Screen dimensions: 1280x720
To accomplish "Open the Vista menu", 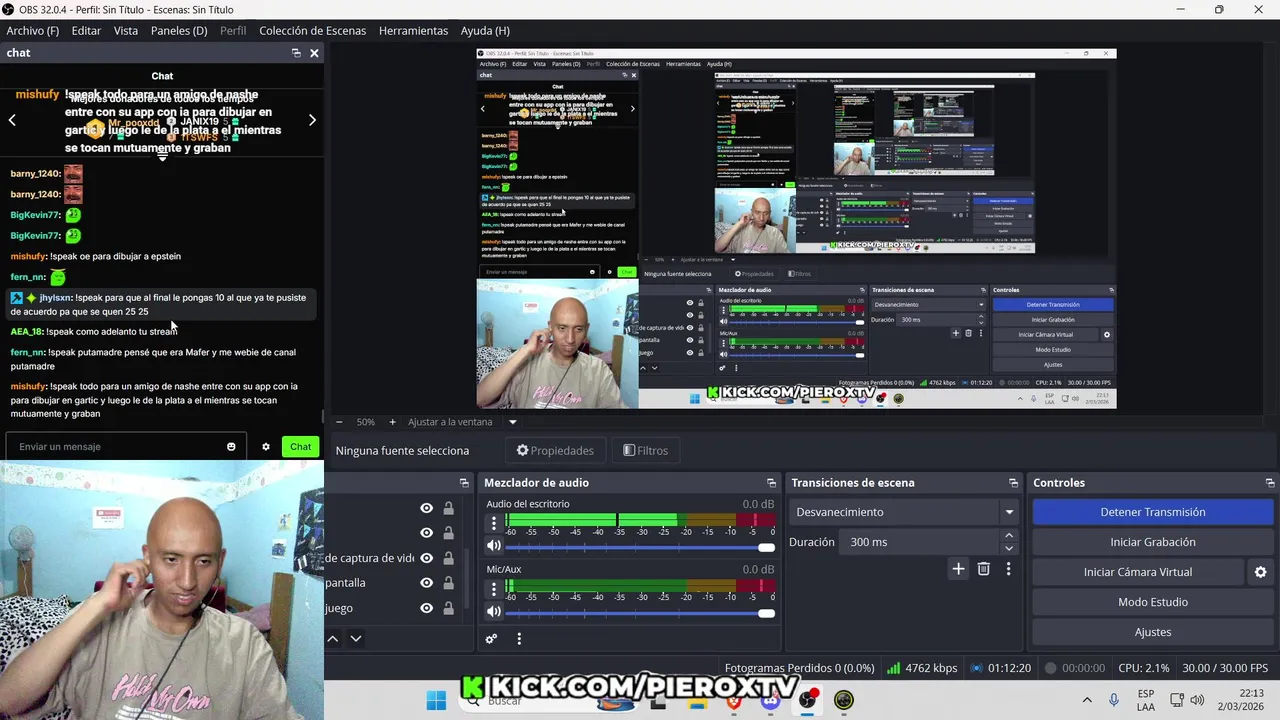I will click(x=126, y=30).
